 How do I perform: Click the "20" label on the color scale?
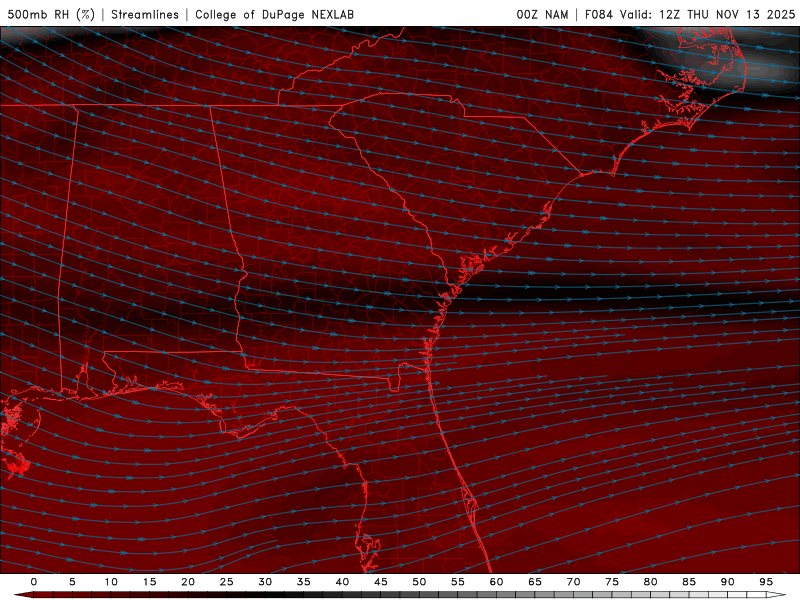click(188, 582)
